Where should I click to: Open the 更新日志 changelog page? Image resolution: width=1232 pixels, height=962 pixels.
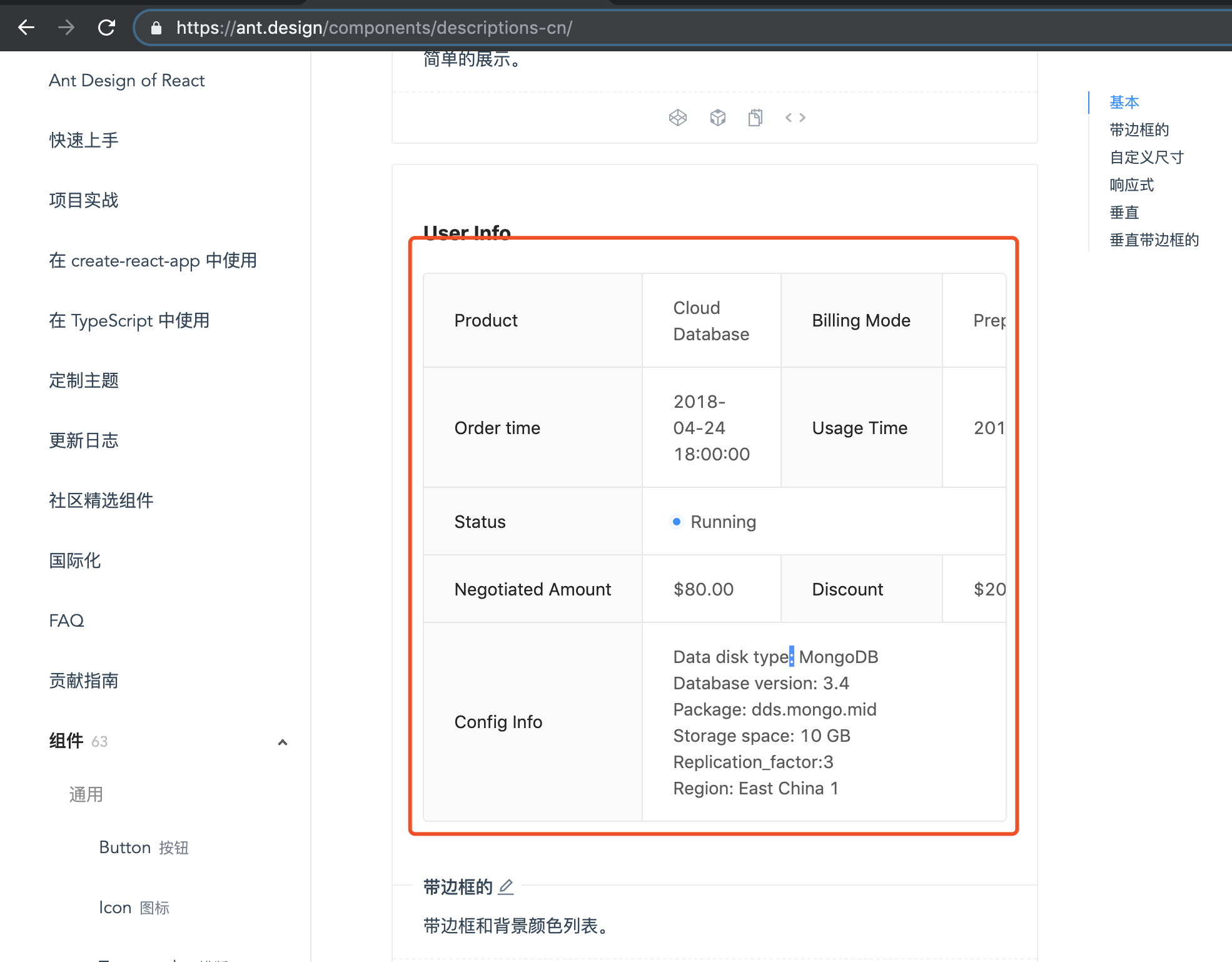(84, 440)
